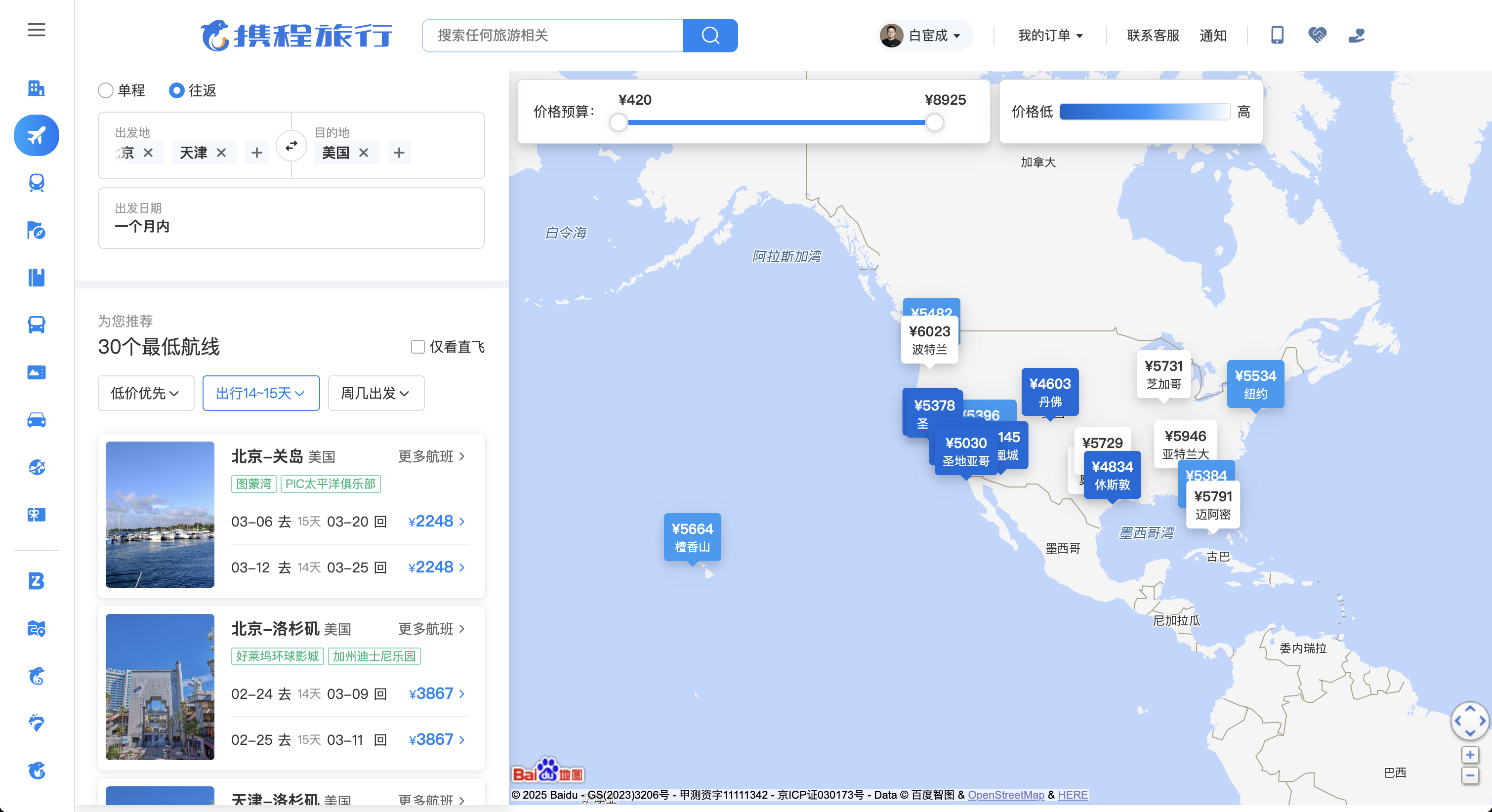Open the mobile app icon in header
The image size is (1492, 812).
coord(1277,36)
